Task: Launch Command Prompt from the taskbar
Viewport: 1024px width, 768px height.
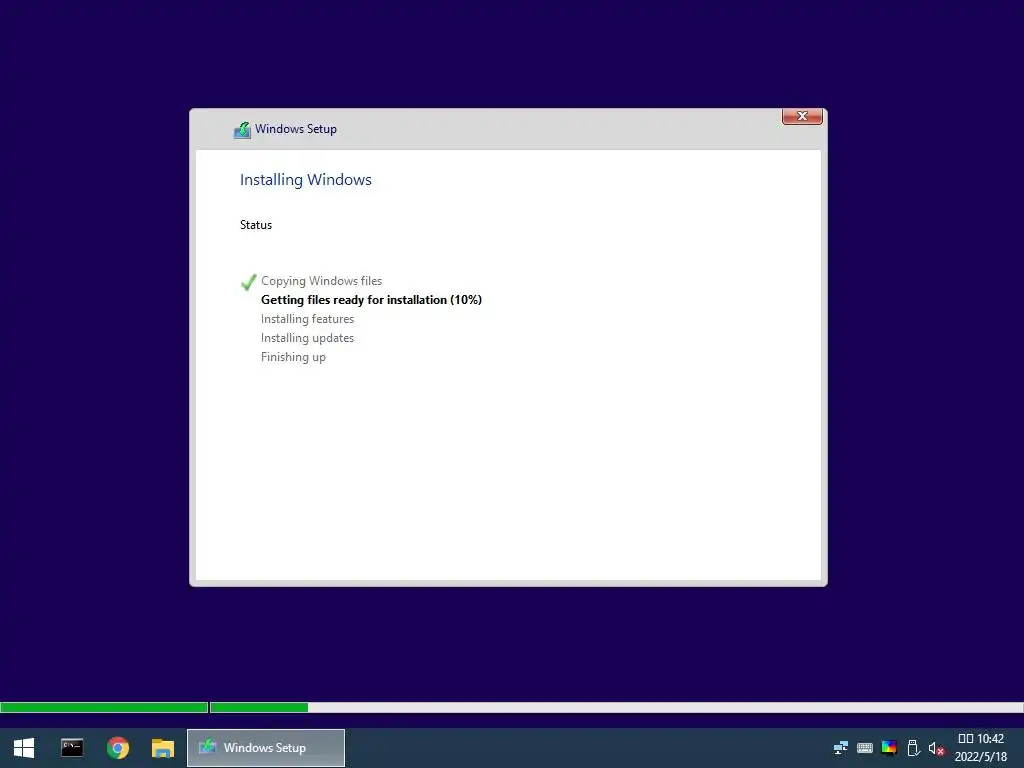Action: (72, 748)
